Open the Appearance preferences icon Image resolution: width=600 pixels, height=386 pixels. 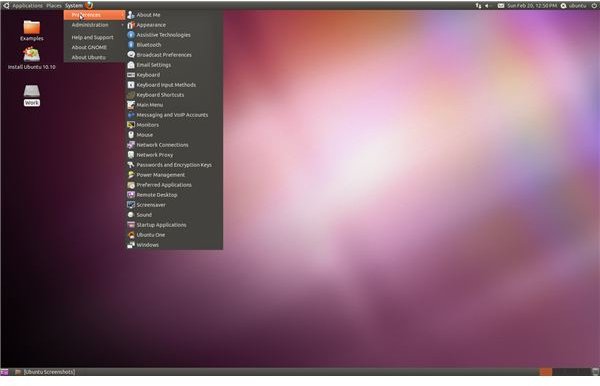pyautogui.click(x=131, y=25)
